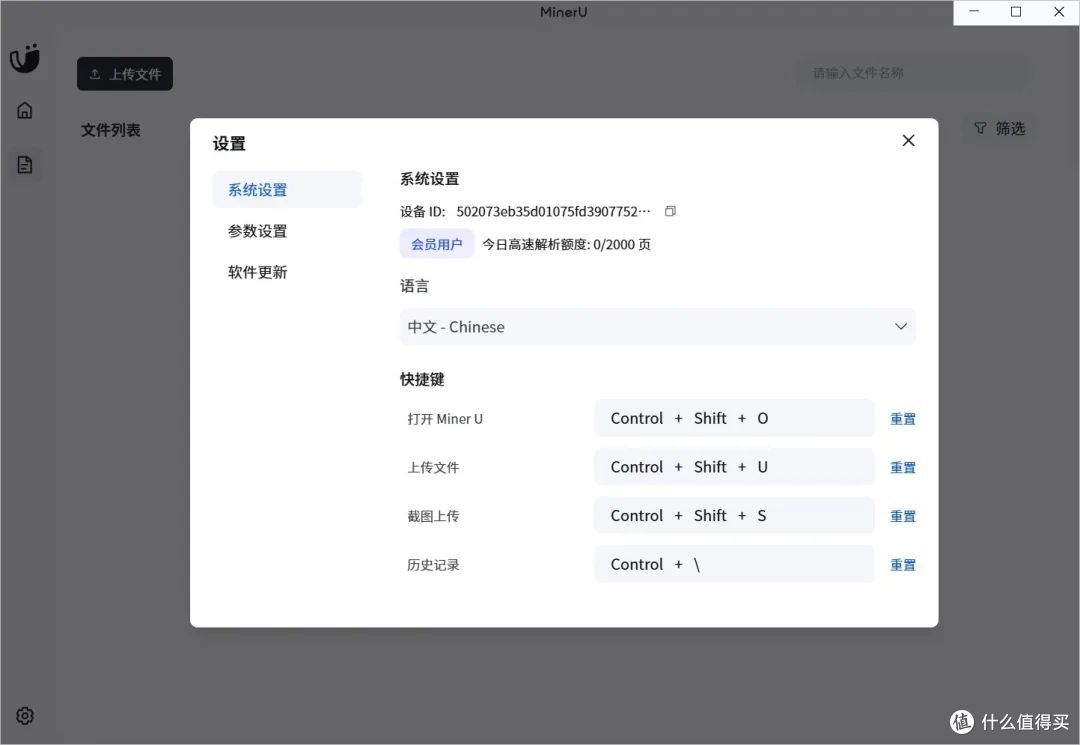The width and height of the screenshot is (1080, 745).
Task: Click the filter funnel icon next to 筛选
Action: [980, 128]
